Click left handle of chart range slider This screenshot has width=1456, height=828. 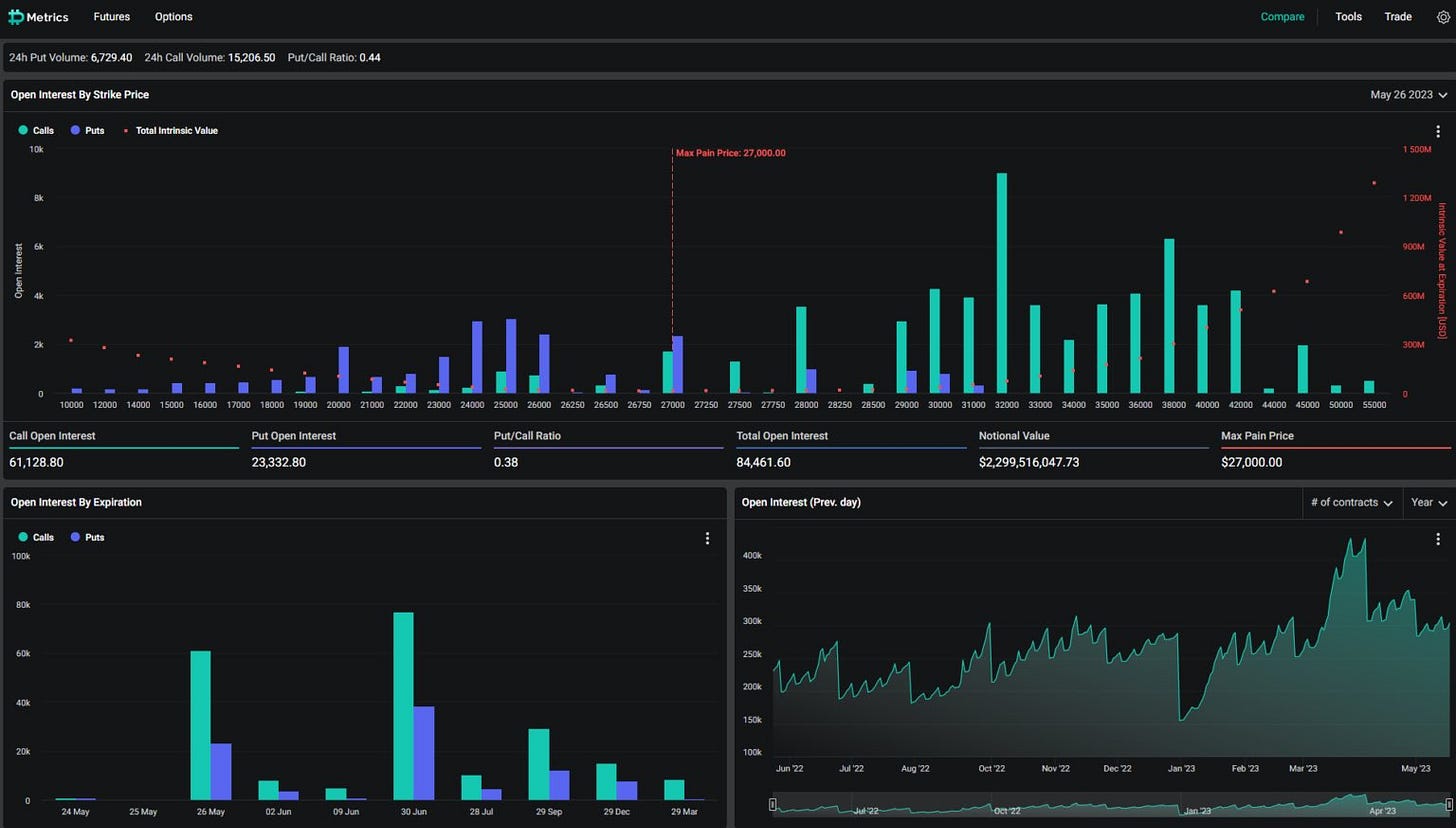772,805
